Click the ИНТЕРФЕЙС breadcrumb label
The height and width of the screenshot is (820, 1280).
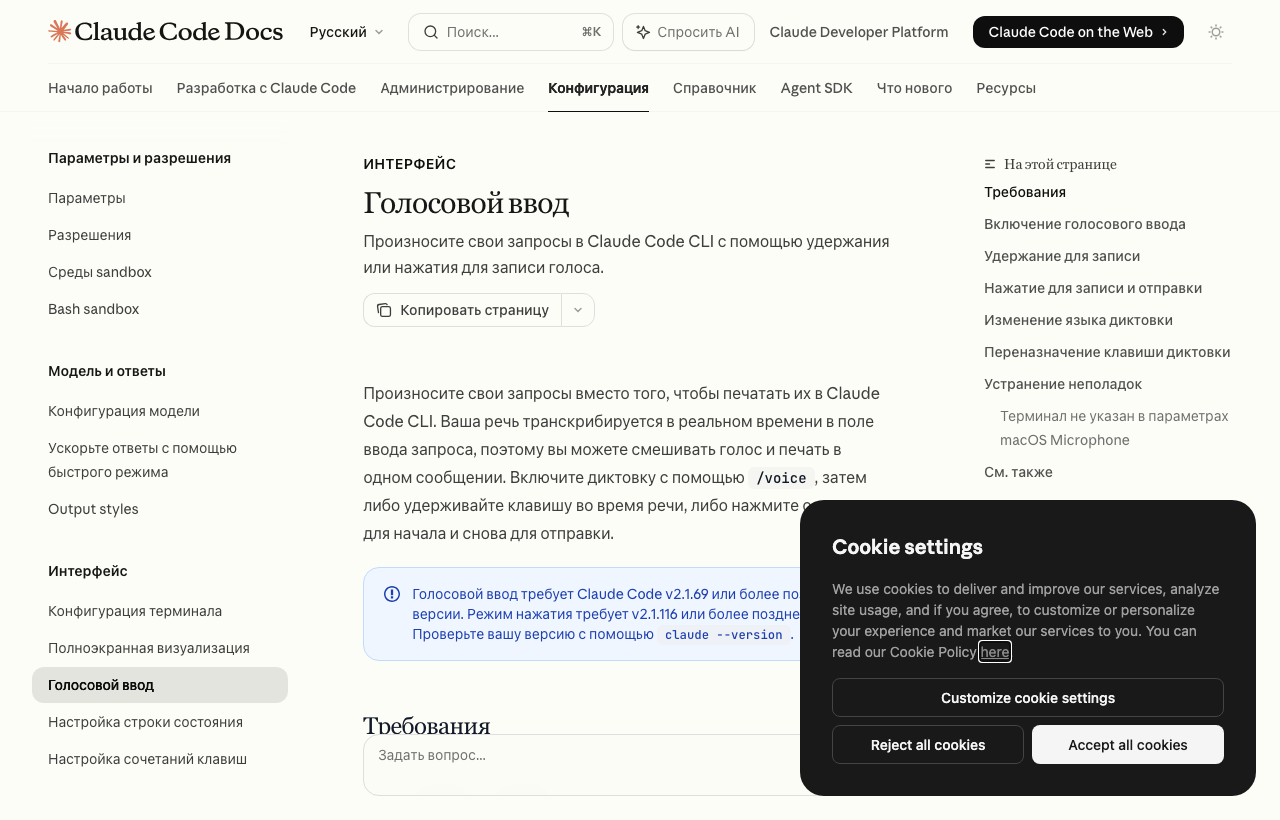(410, 164)
